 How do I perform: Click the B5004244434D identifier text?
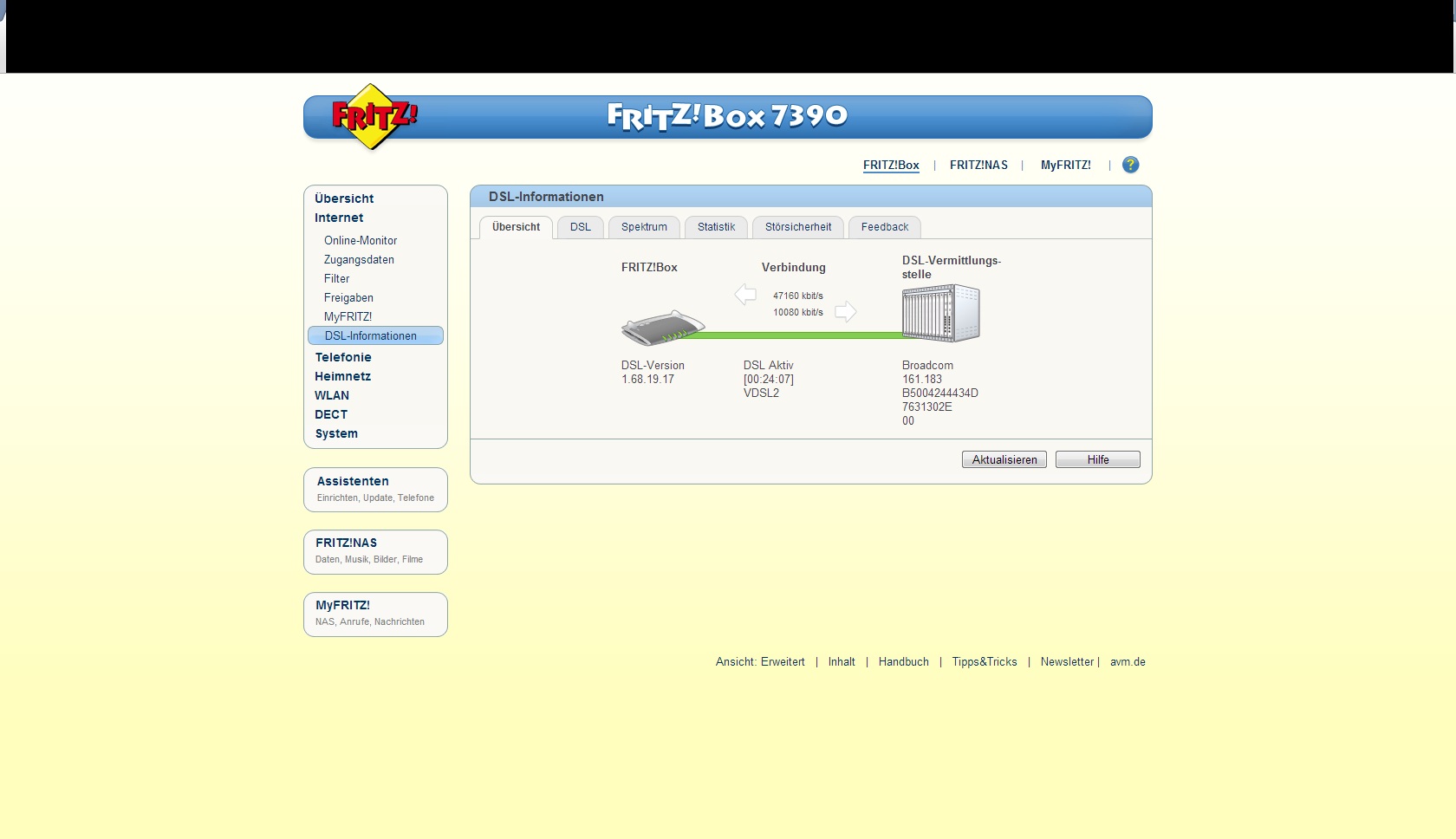940,393
